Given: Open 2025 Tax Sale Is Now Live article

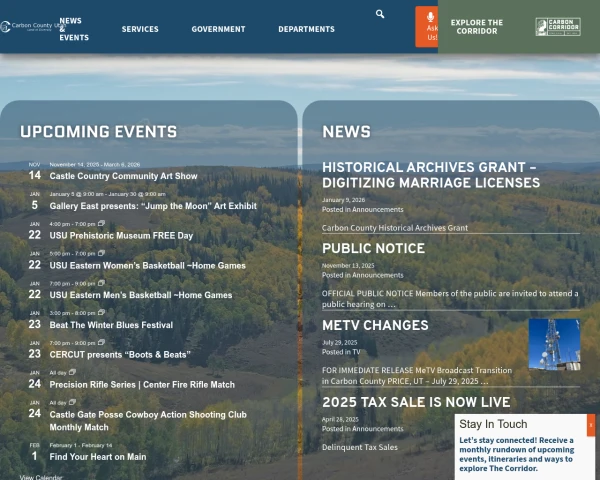Looking at the screenshot, I should 415,402.
